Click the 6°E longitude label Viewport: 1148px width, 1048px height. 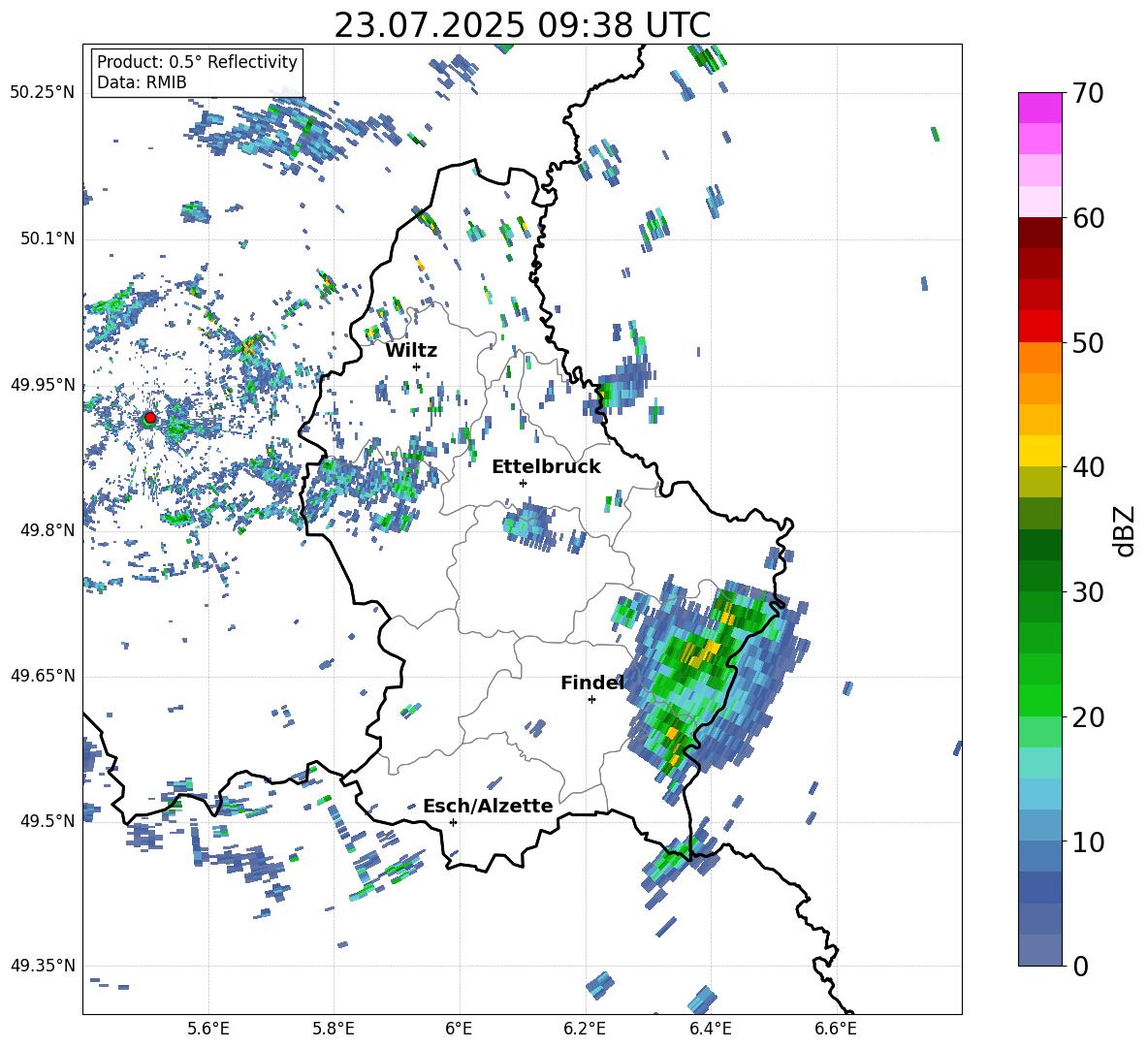tap(459, 1029)
